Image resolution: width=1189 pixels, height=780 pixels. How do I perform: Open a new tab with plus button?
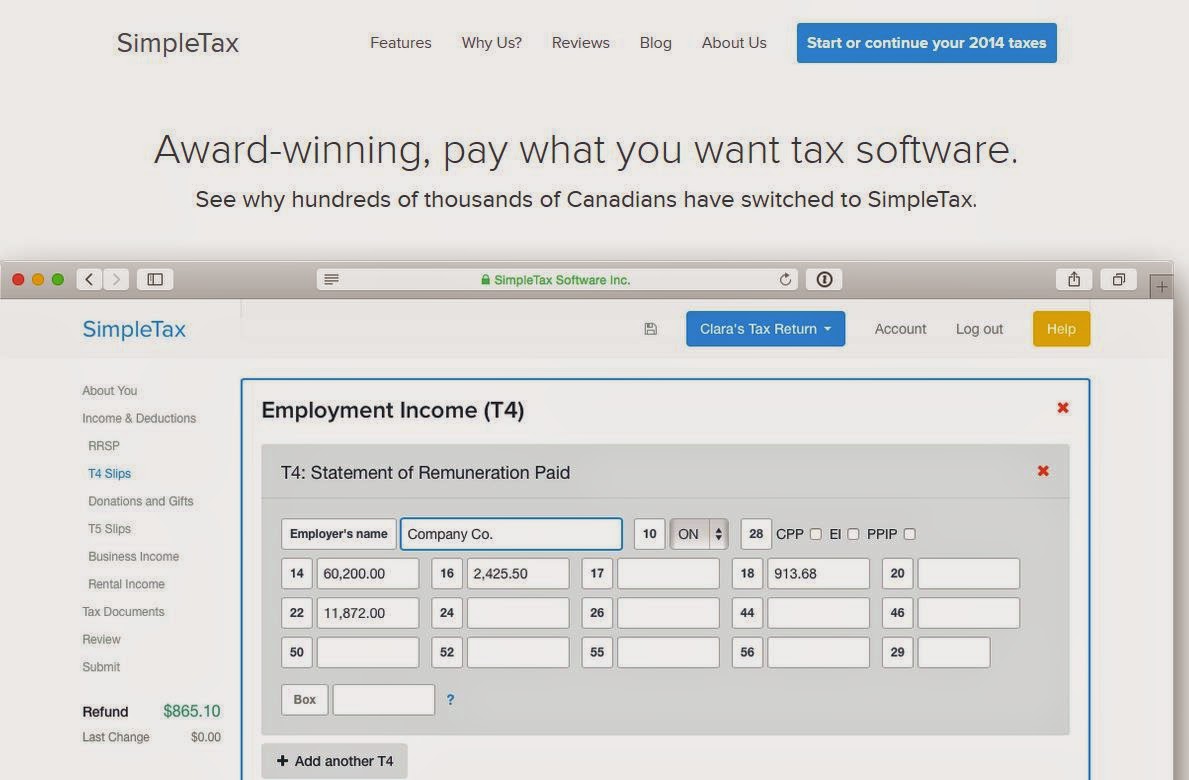coord(1161,287)
